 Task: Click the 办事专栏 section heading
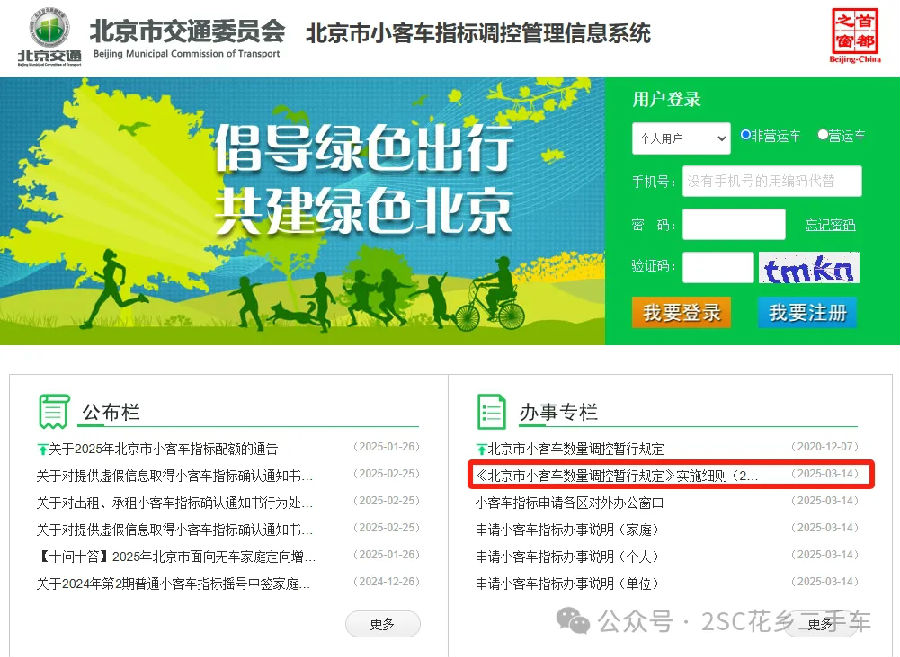(x=558, y=412)
